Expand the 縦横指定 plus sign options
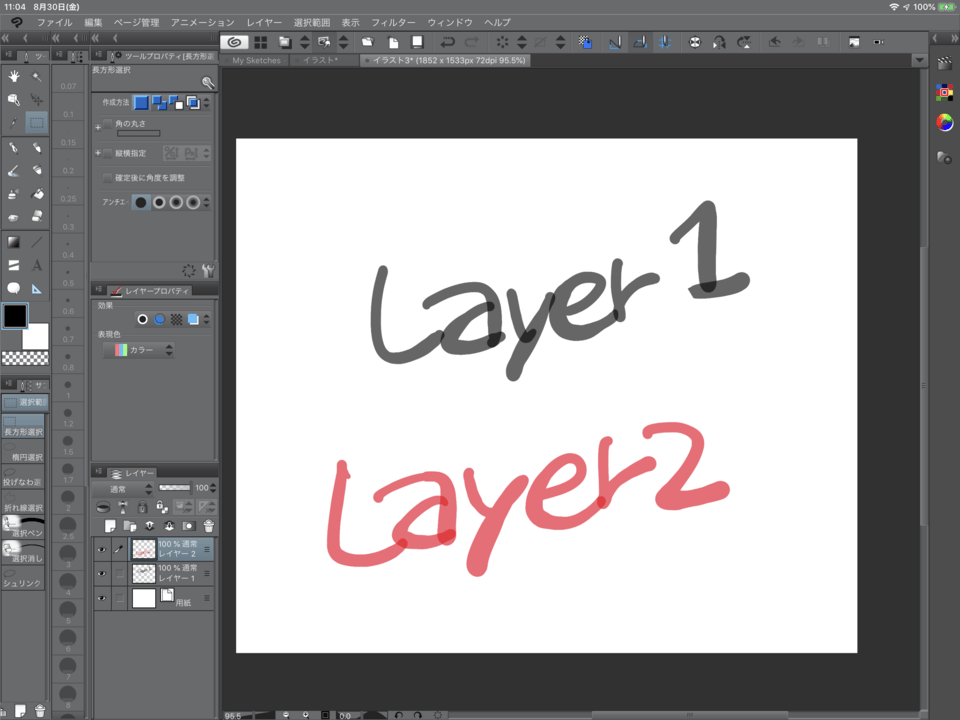Image resolution: width=960 pixels, height=720 pixels. [98, 153]
